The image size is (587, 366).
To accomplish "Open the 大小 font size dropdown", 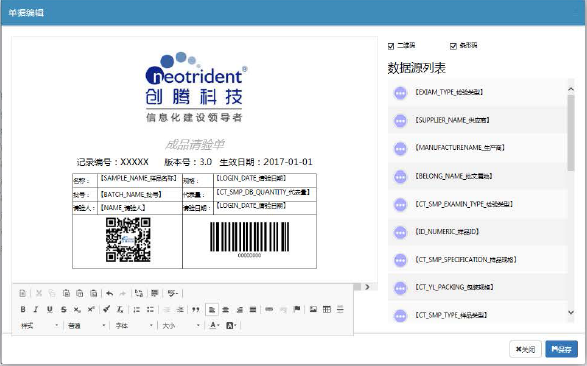I will [181, 326].
